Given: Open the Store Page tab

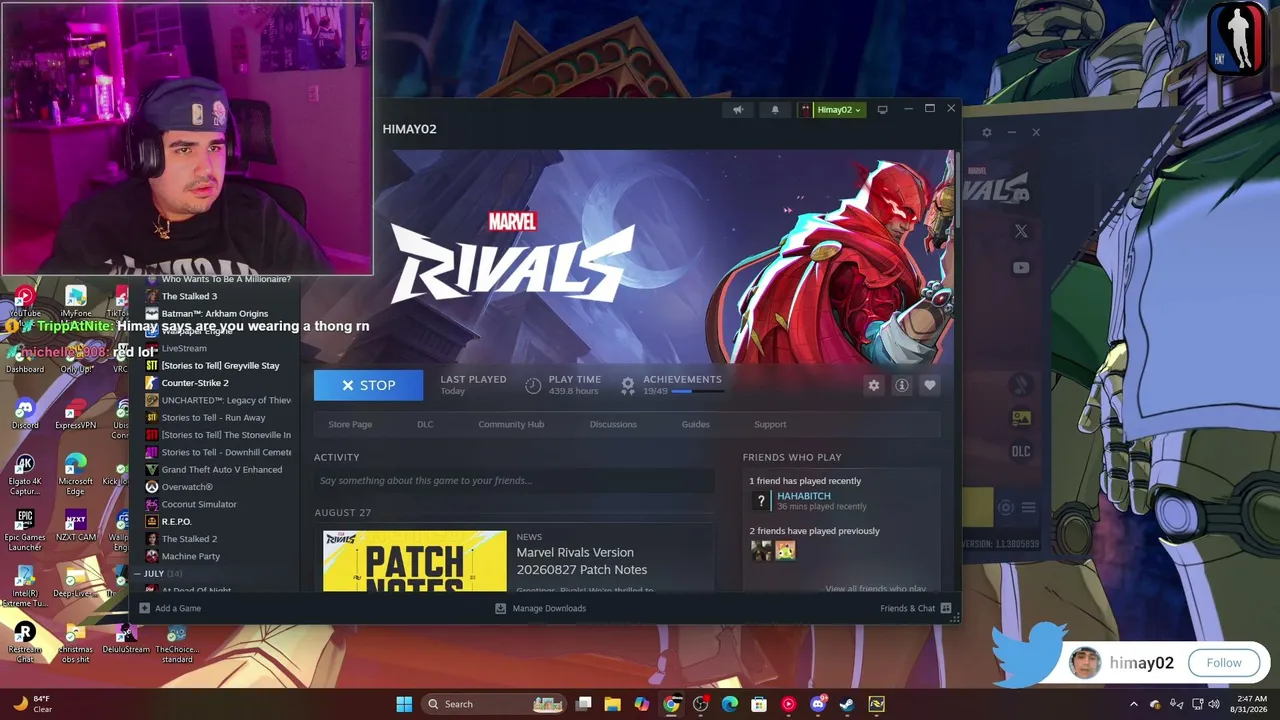Looking at the screenshot, I should (x=350, y=424).
